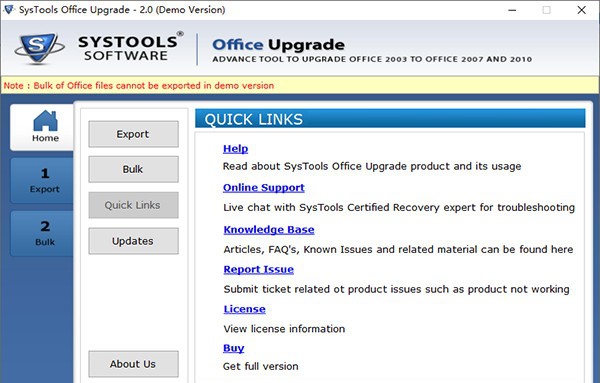The width and height of the screenshot is (600, 383).
Task: Open the Updates button
Action: [x=133, y=241]
